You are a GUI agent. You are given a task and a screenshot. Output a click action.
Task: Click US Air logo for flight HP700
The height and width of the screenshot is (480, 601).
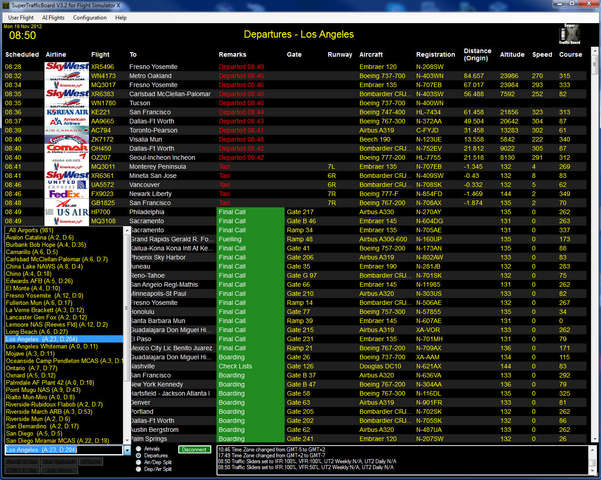pos(67,212)
